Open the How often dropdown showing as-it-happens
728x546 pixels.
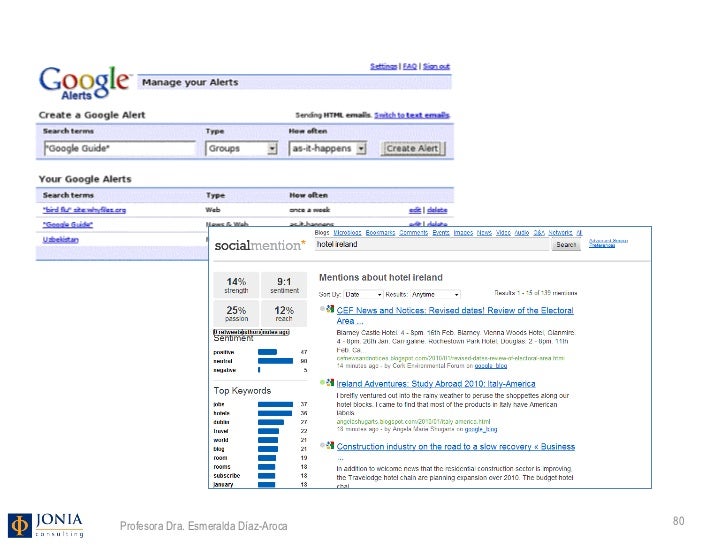click(328, 149)
